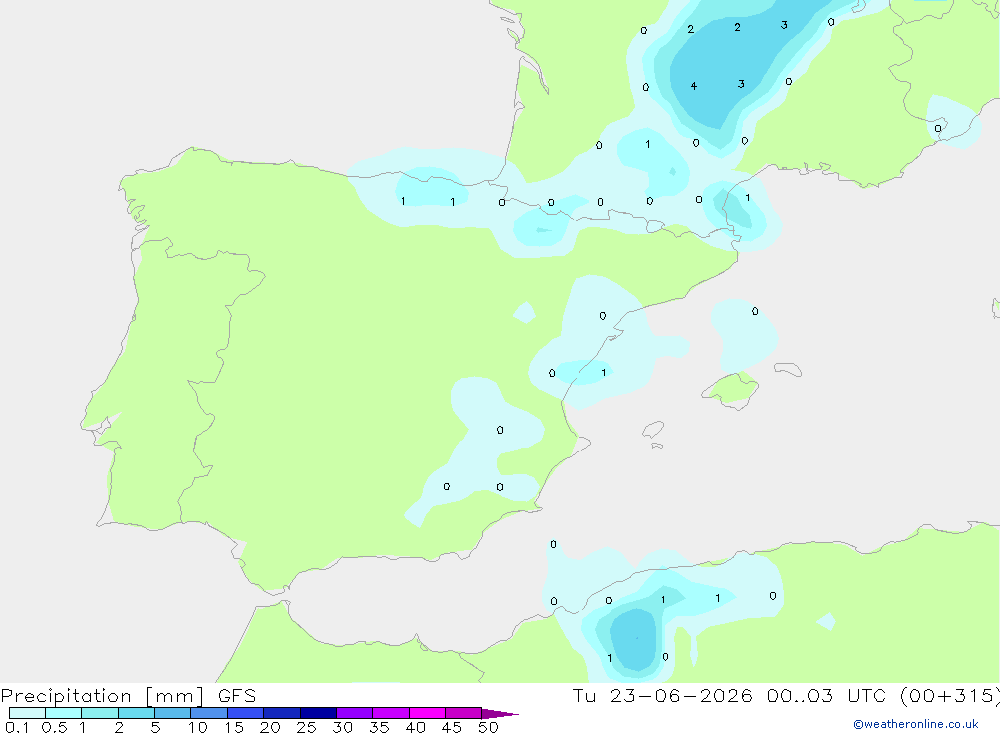
Task: Click the legend label '0.1'
Action: click(x=17, y=727)
